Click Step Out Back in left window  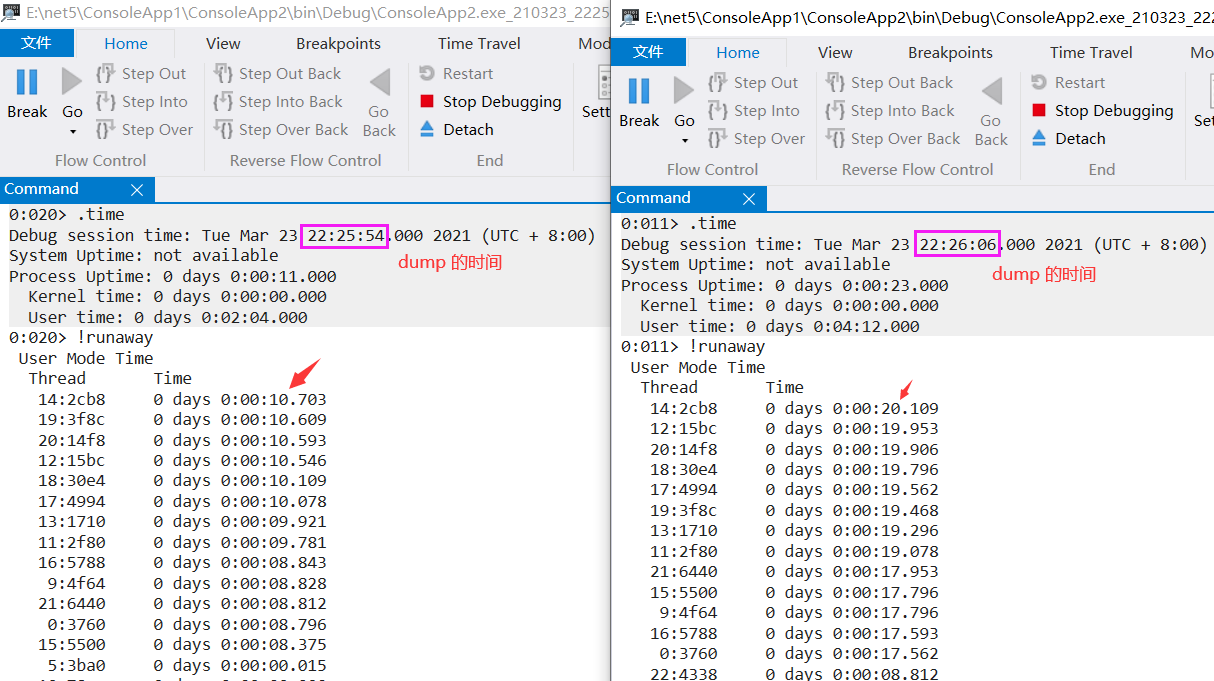(277, 74)
